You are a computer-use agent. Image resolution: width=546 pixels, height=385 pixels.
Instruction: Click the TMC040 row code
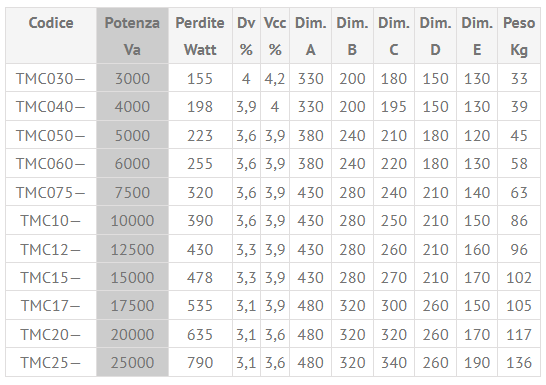click(51, 107)
